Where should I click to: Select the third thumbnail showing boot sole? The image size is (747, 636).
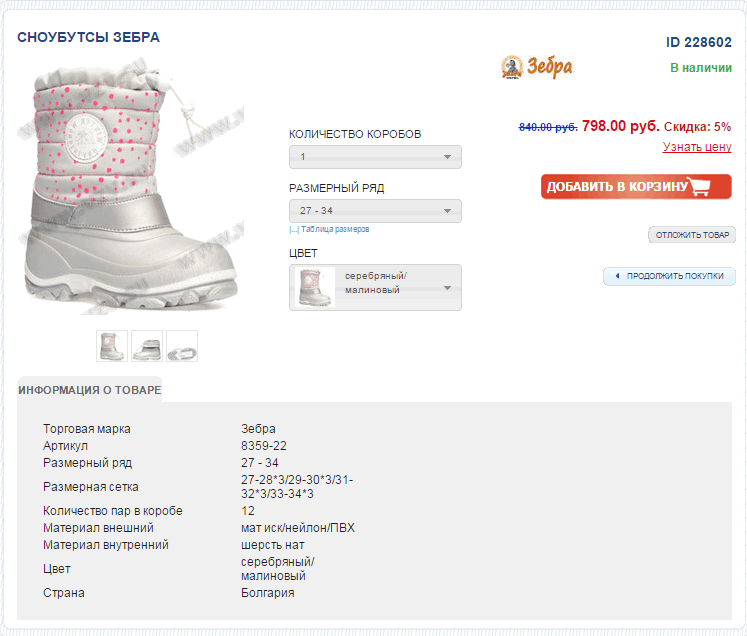pyautogui.click(x=182, y=346)
